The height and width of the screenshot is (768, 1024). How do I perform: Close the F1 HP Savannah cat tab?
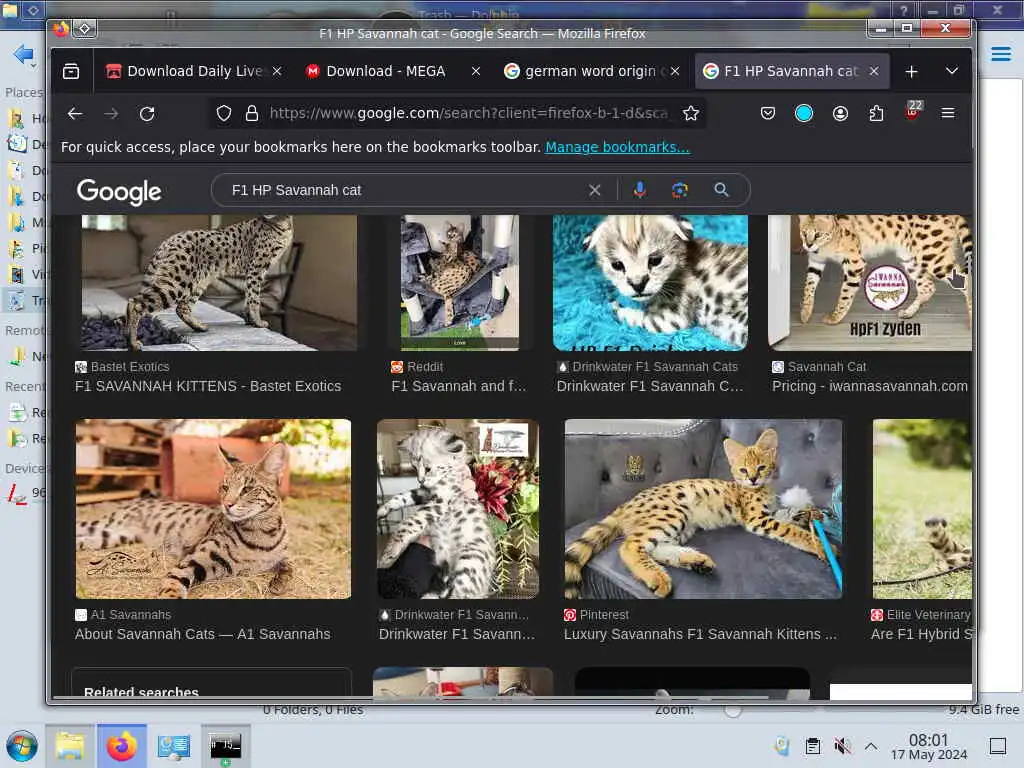coord(874,71)
